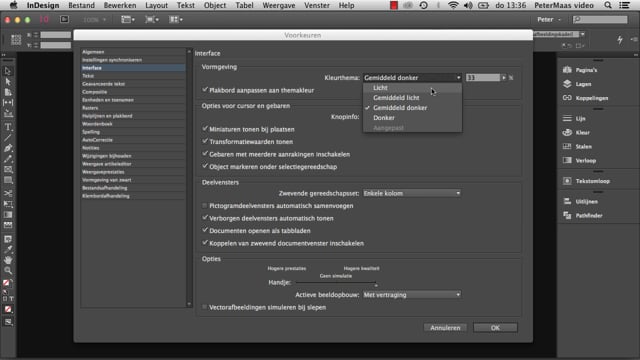This screenshot has height=360, width=640.
Task: Open the Weergave menu
Action: [x=279, y=5]
